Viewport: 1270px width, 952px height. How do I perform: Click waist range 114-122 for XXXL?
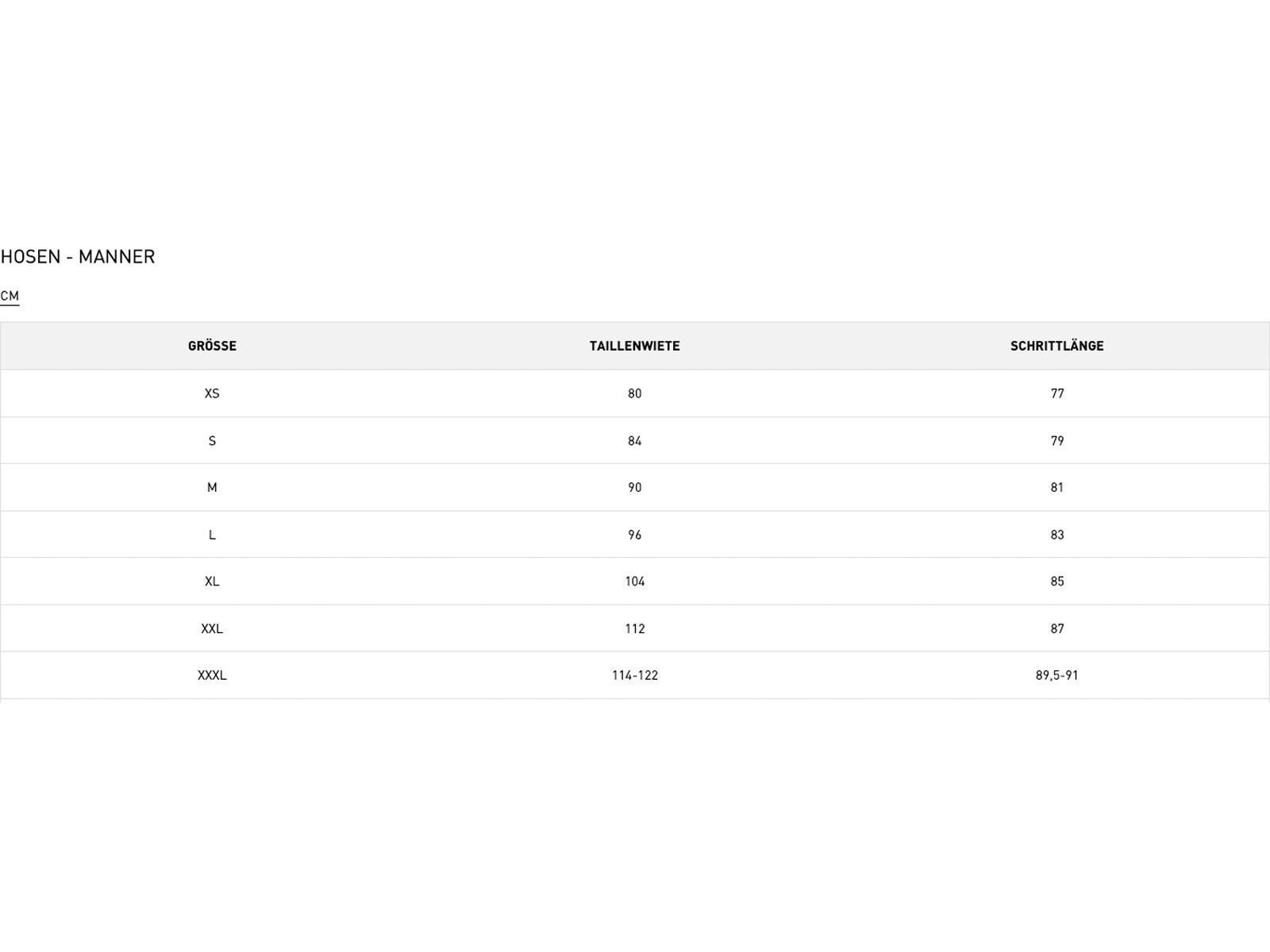click(x=634, y=675)
